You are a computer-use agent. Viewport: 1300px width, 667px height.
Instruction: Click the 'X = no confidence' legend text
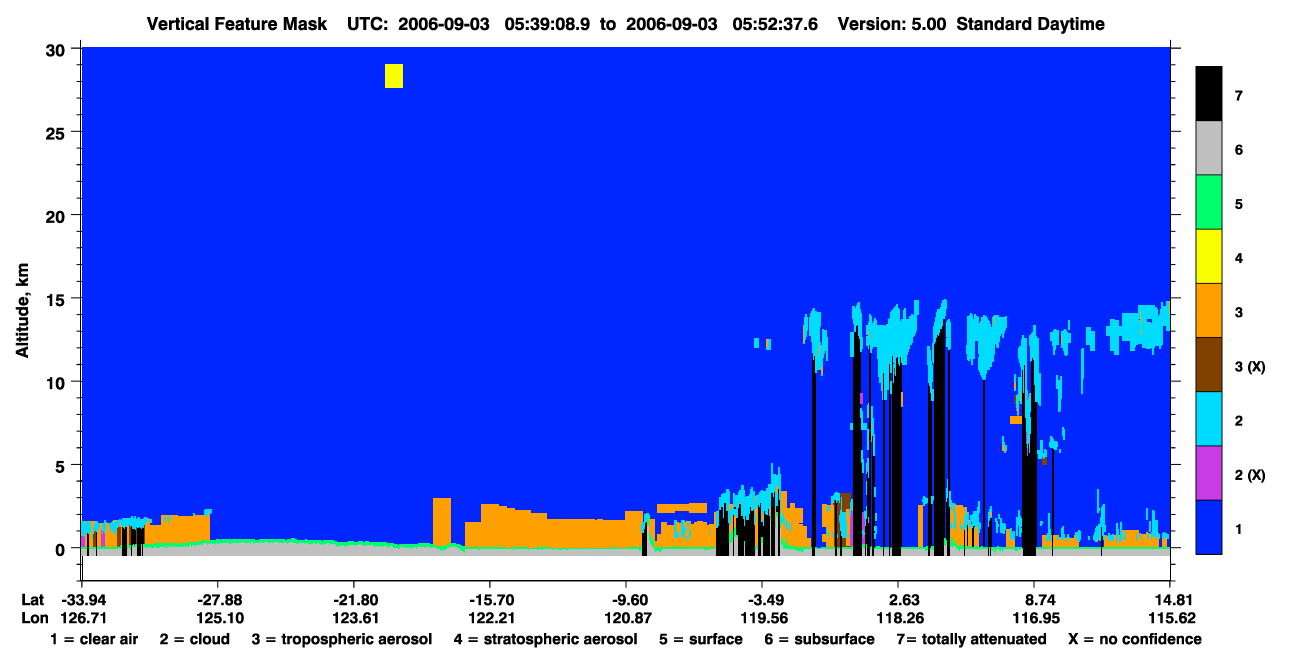(1135, 639)
